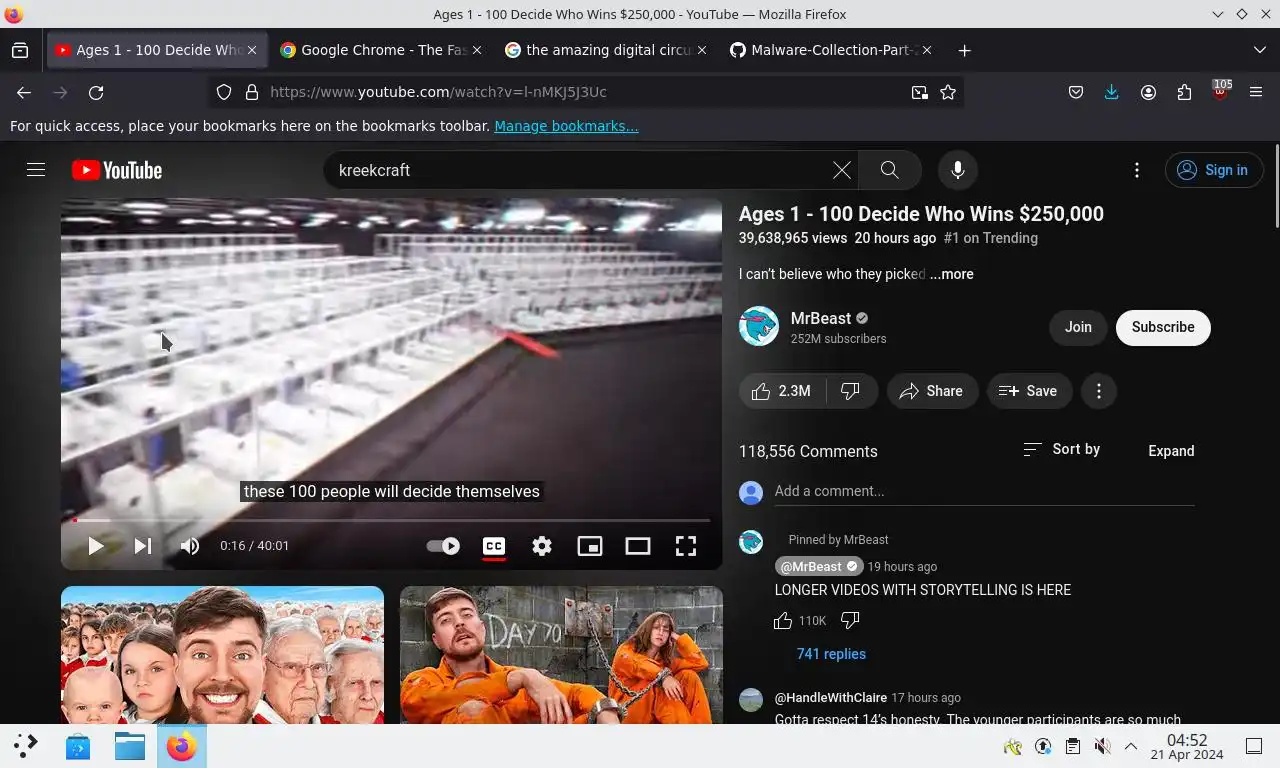Play the video
The height and width of the screenshot is (768, 1280).
coord(96,546)
